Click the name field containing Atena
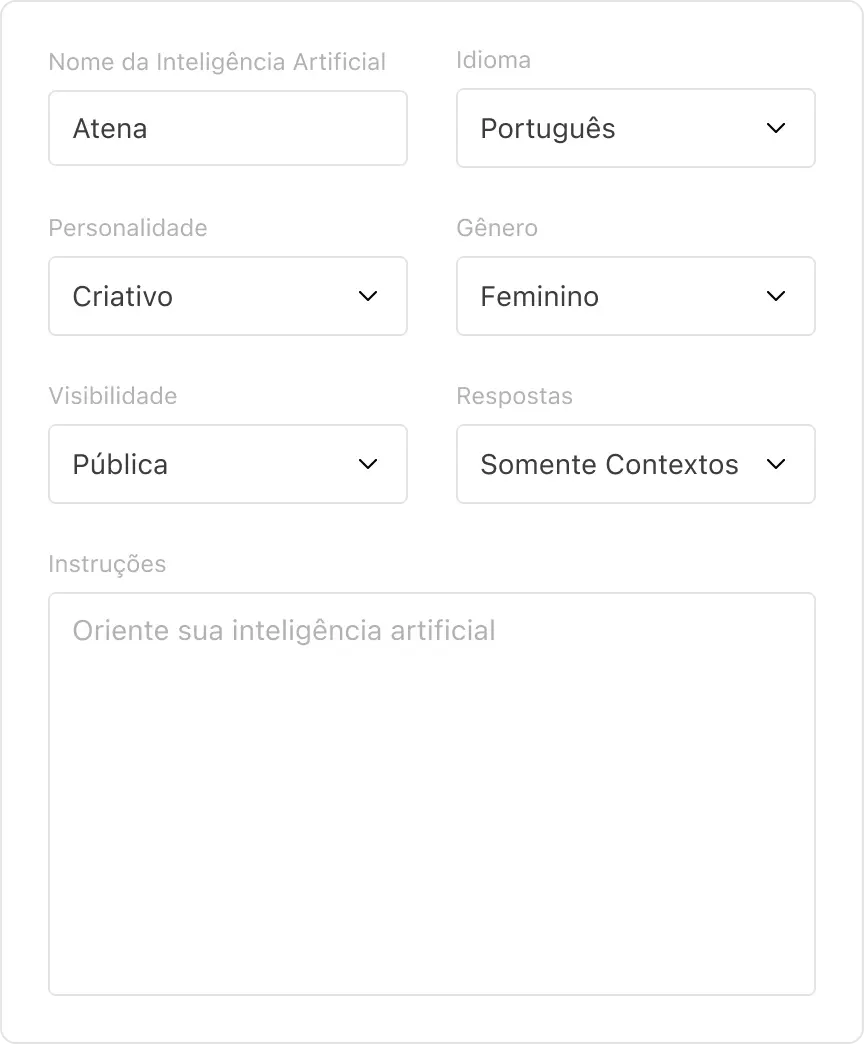The image size is (864, 1044). pyautogui.click(x=228, y=128)
